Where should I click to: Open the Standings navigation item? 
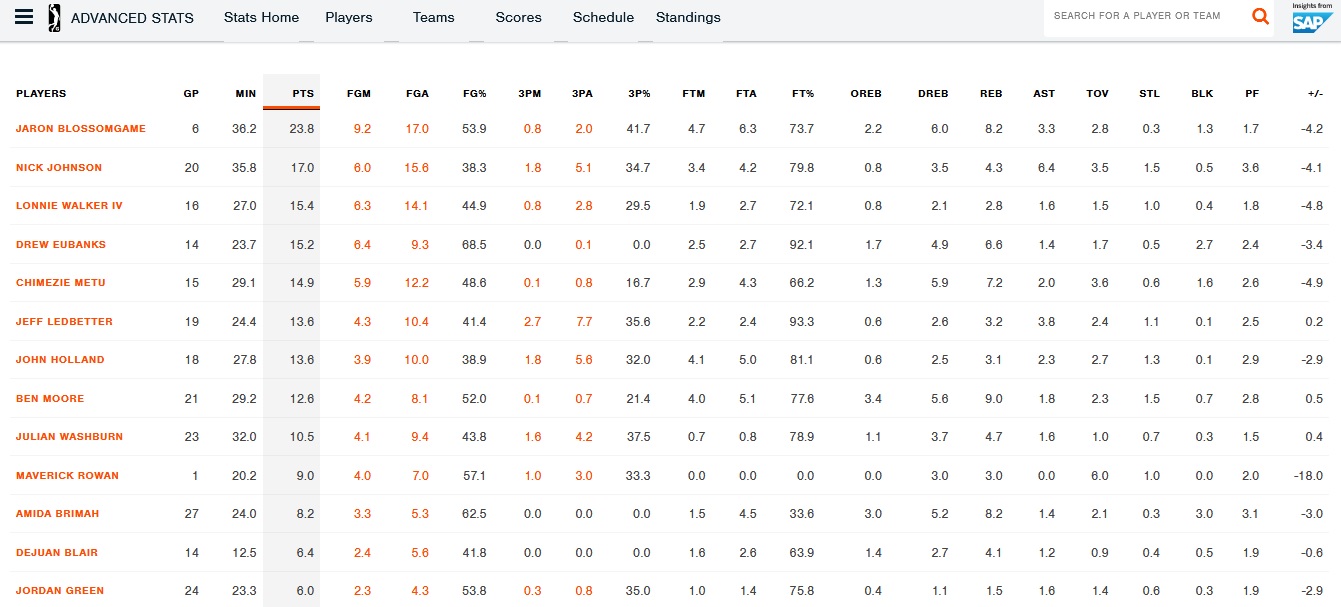click(x=688, y=17)
